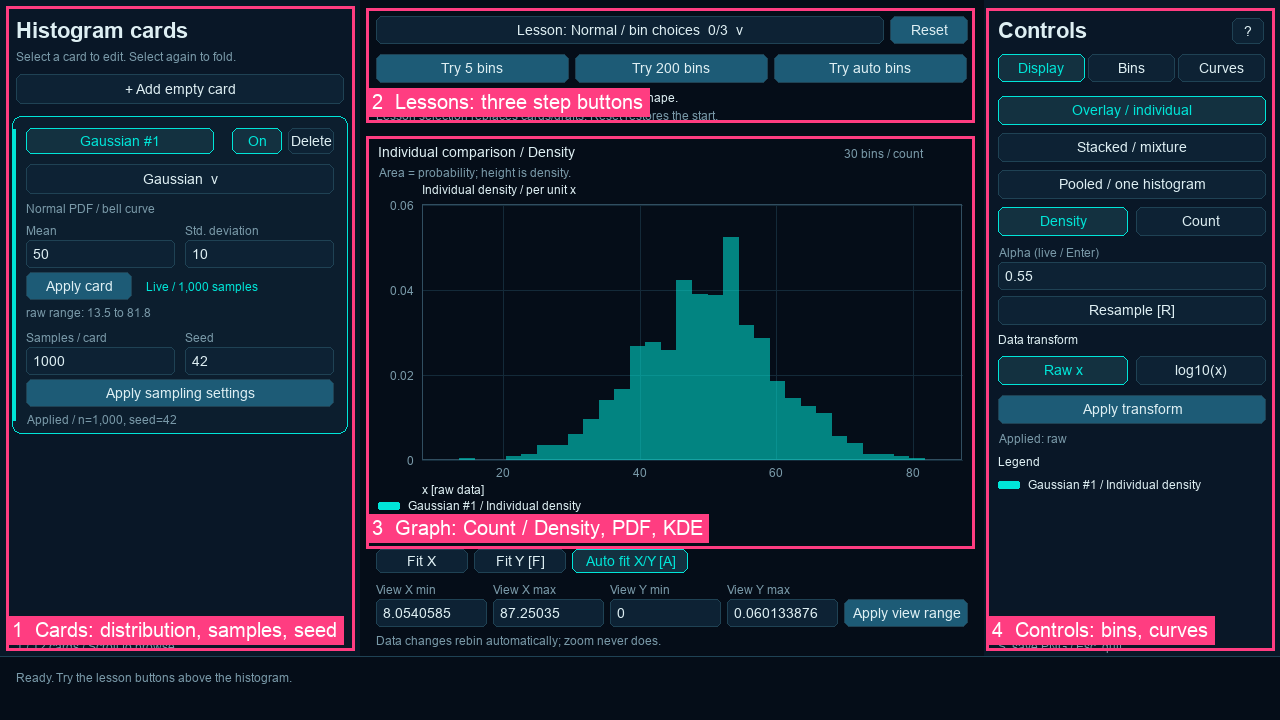Click the Apply card button
Image resolution: width=1280 pixels, height=720 pixels.
(79, 286)
